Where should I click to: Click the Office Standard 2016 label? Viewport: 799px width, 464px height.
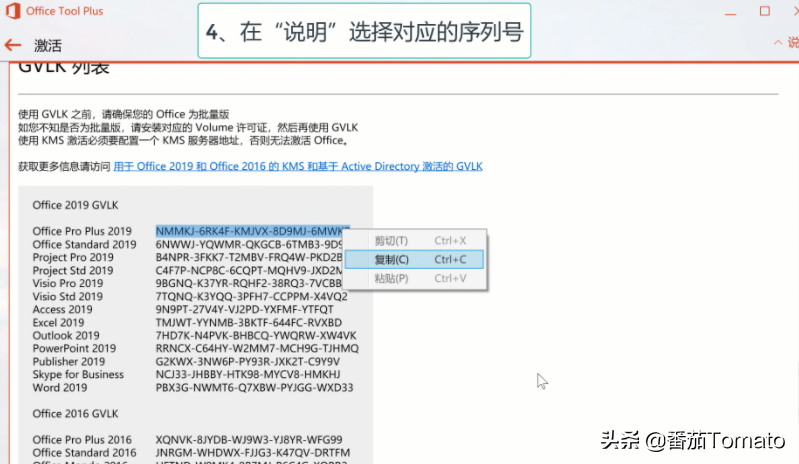[x=85, y=453]
